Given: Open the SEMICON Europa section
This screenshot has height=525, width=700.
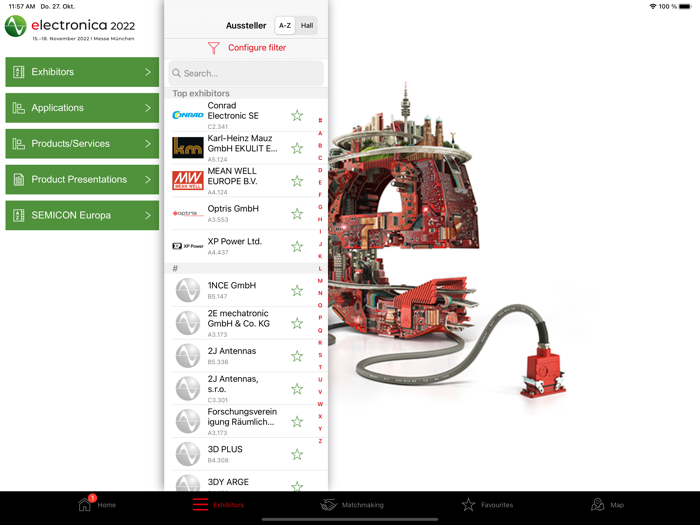Looking at the screenshot, I should pos(82,215).
